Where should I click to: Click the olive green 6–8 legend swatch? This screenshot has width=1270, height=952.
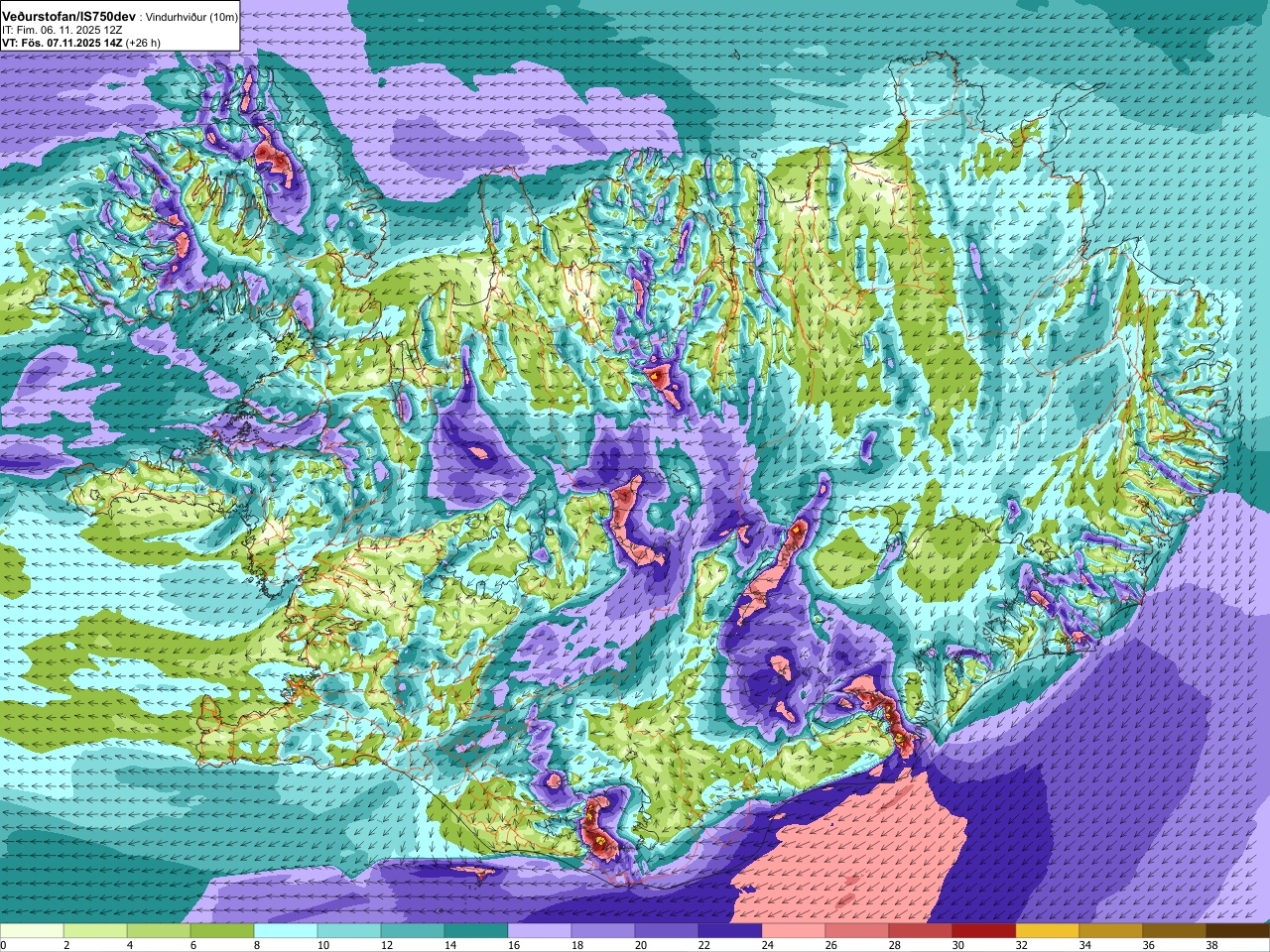click(222, 931)
